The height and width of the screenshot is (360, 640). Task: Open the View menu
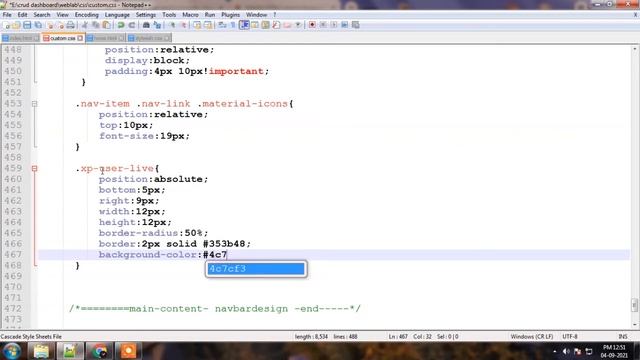62,15
